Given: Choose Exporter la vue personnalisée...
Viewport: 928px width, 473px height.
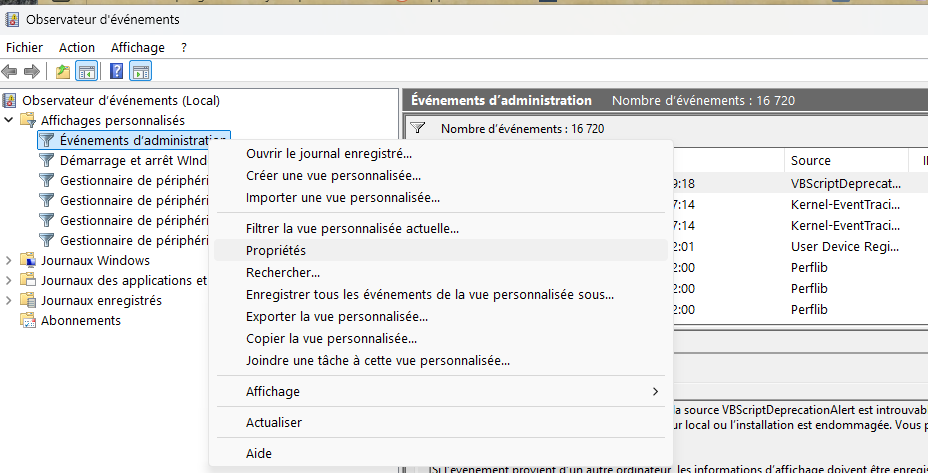Looking at the screenshot, I should [442, 317].
